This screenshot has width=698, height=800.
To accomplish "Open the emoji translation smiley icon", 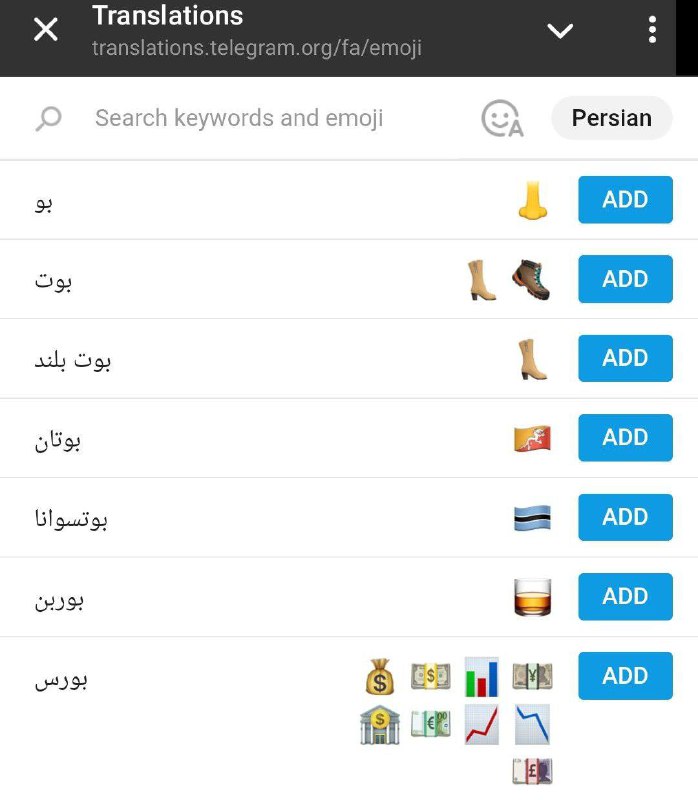I will 502,118.
